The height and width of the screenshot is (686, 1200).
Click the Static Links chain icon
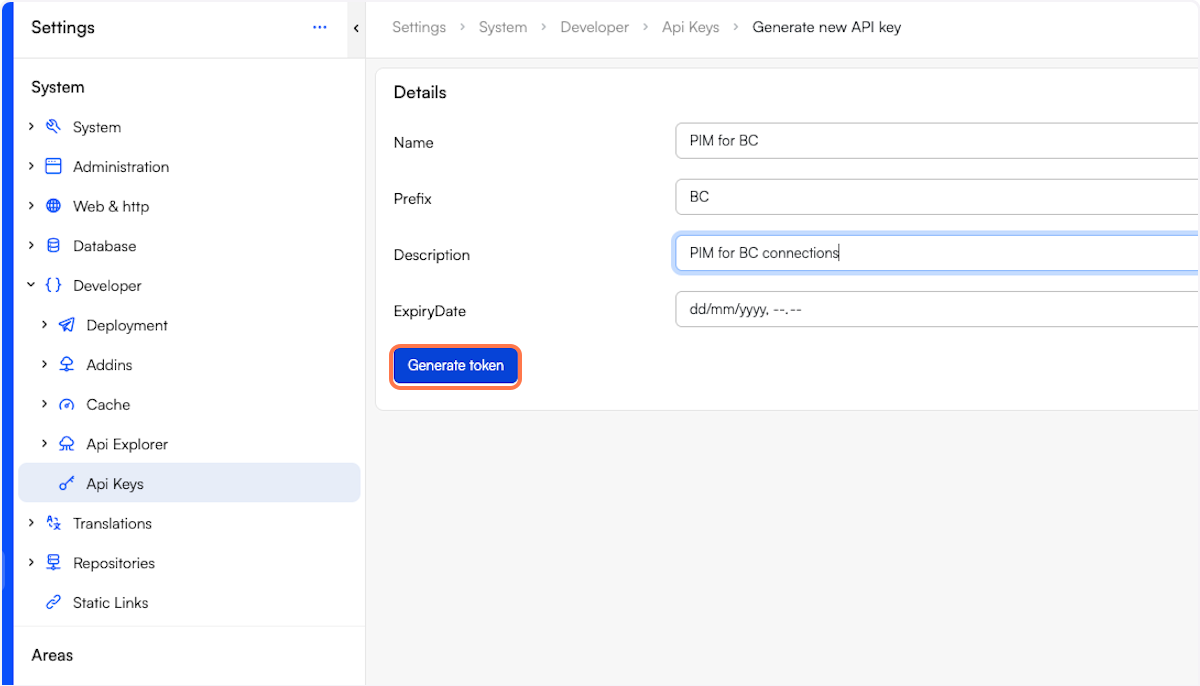54,603
